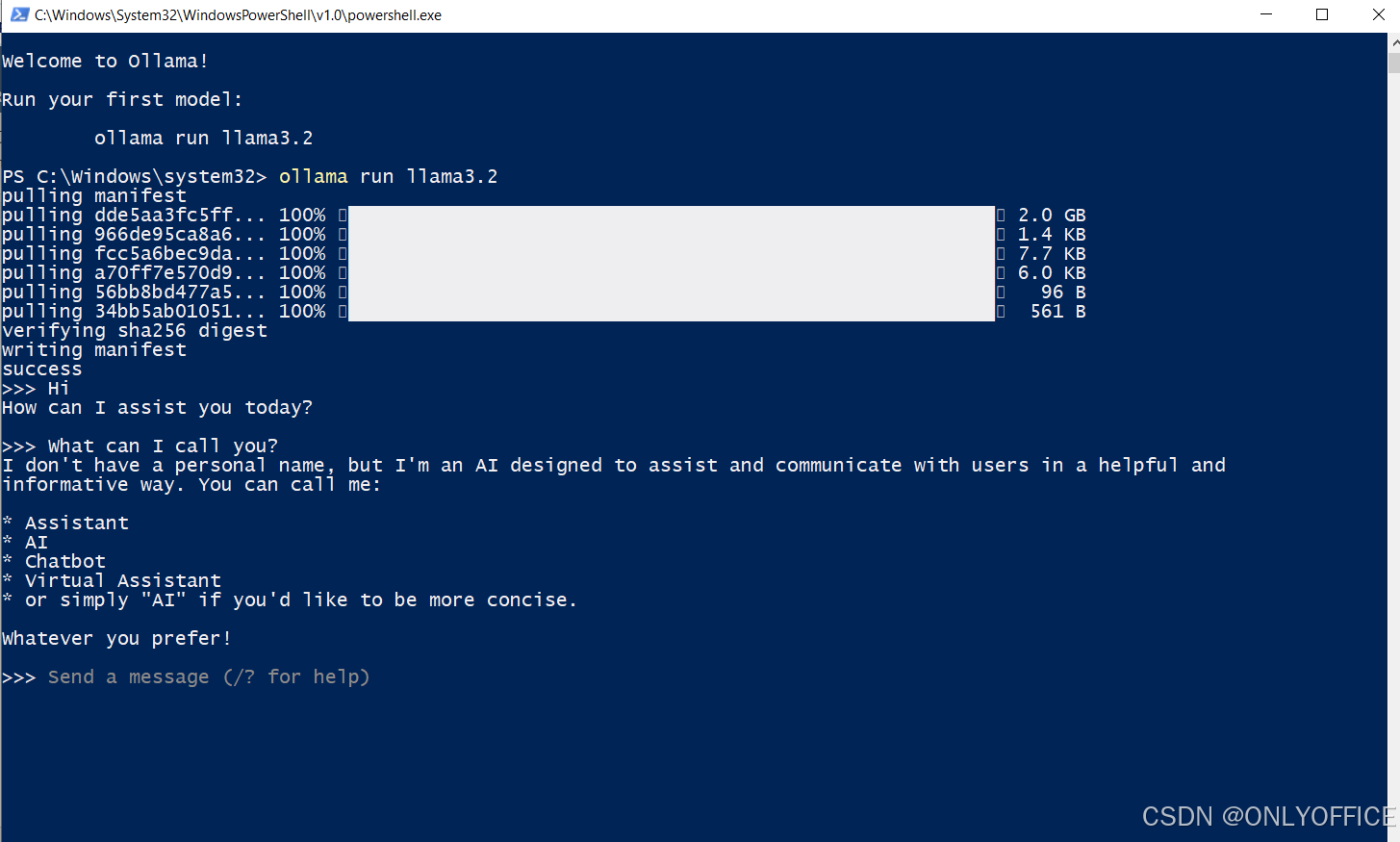Click 'pulling a70ff7e570d9...' line
Viewport: 1400px width, 842px height.
(x=544, y=272)
